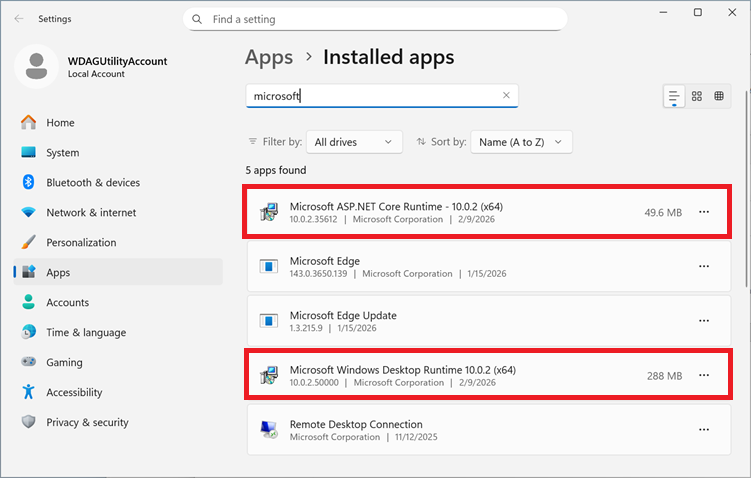The width and height of the screenshot is (751, 478).
Task: Switch to grid view layout icon
Action: tap(697, 96)
